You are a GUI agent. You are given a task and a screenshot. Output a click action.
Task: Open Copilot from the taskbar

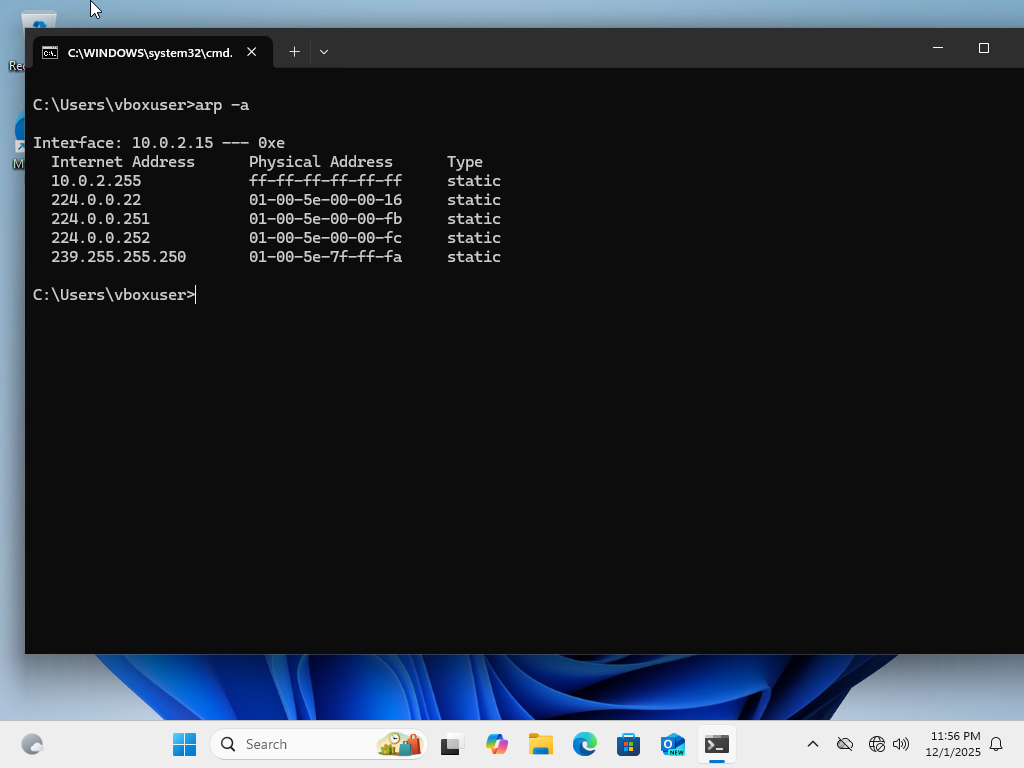(x=497, y=744)
